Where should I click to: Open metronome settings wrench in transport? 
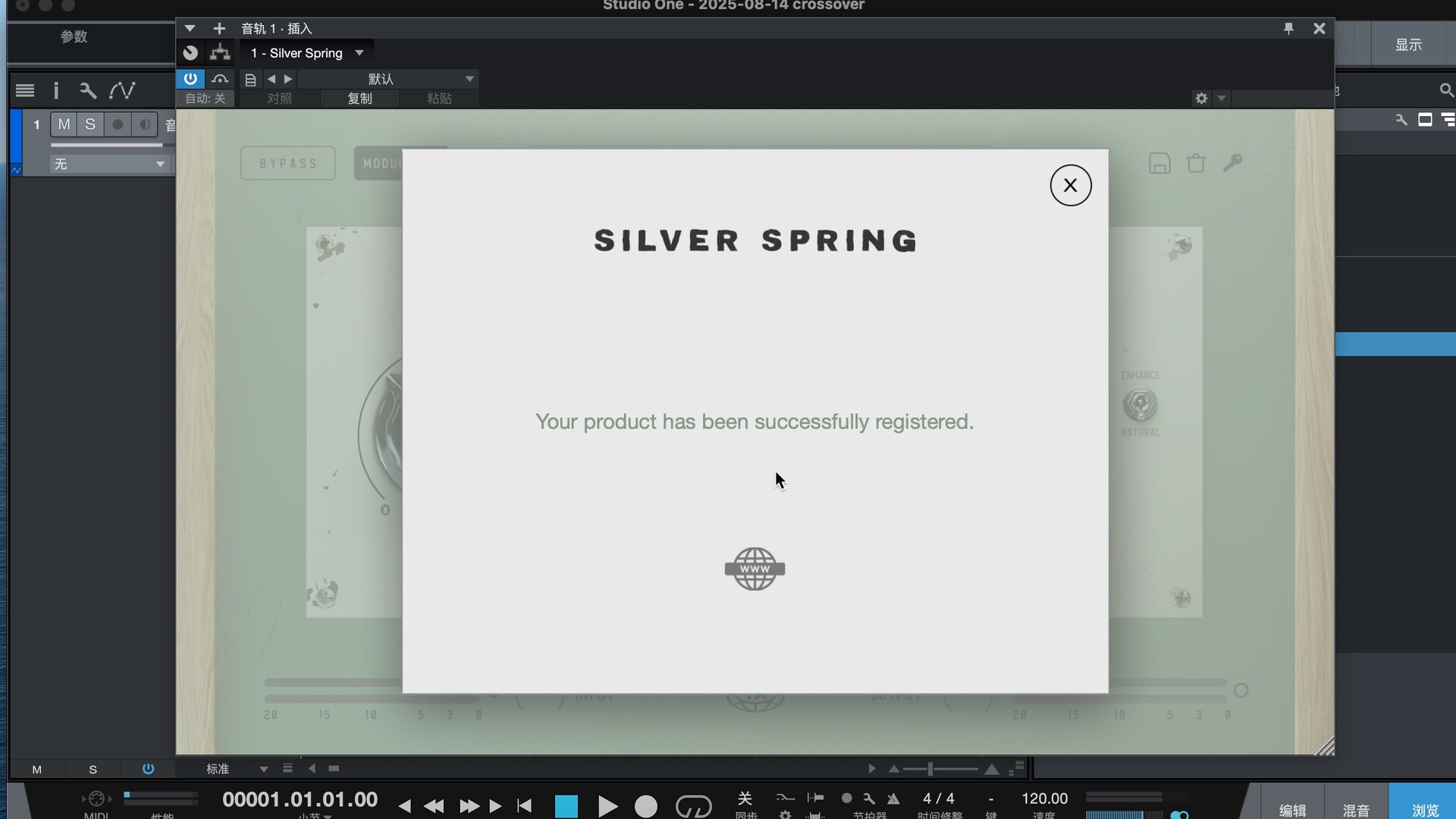869,799
